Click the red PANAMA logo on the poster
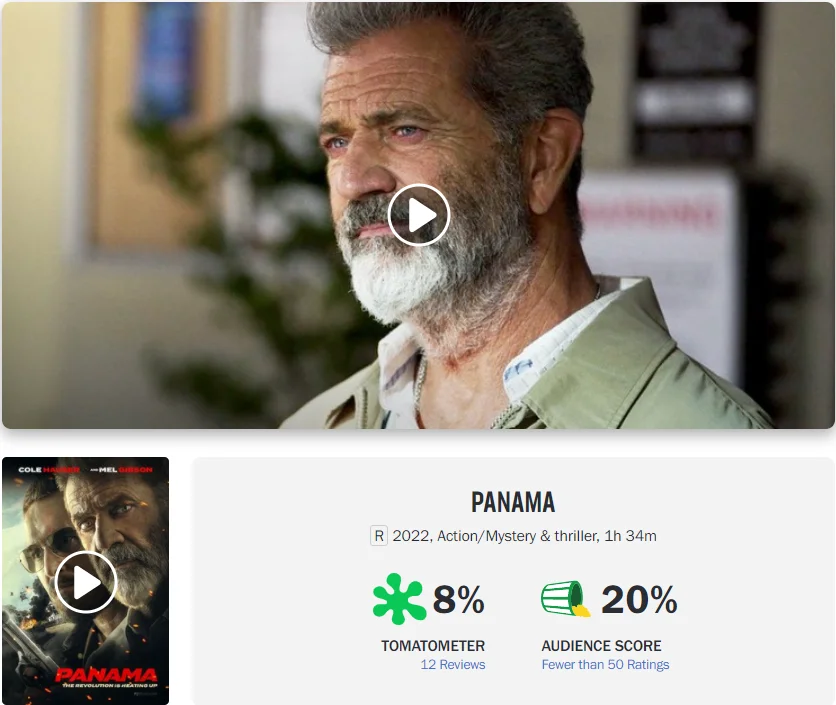This screenshot has height=705, width=836. click(106, 675)
